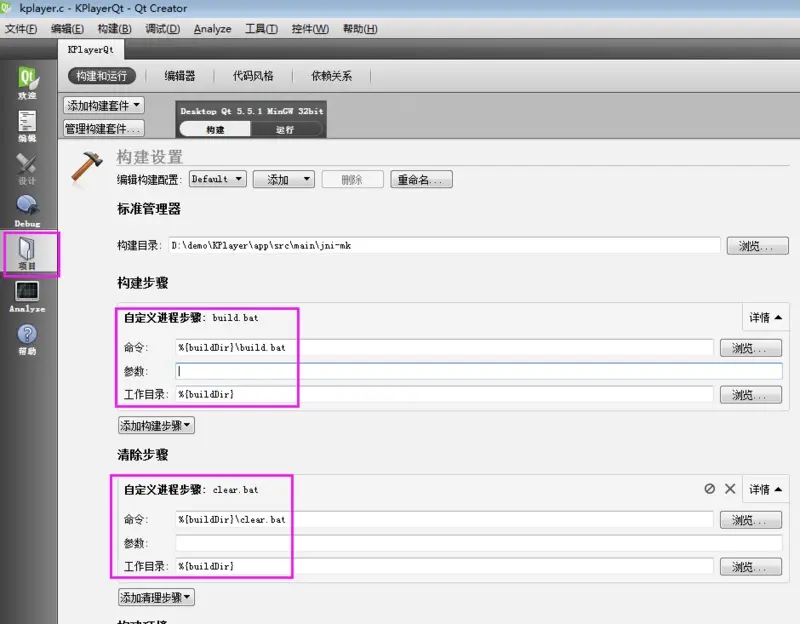Browse for the clear.bat command
The height and width of the screenshot is (624, 800).
click(x=751, y=520)
